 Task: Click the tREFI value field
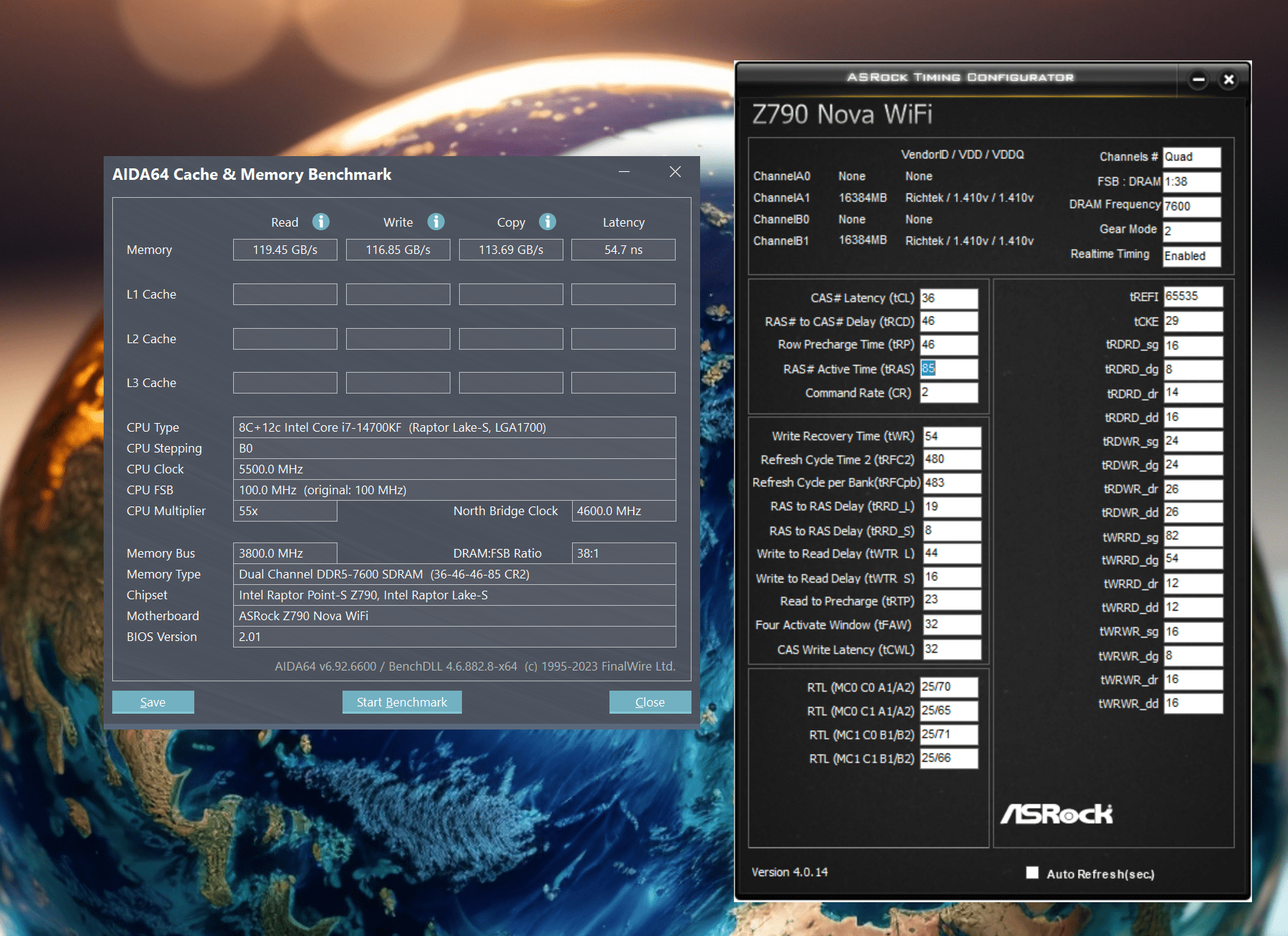[x=1193, y=296]
